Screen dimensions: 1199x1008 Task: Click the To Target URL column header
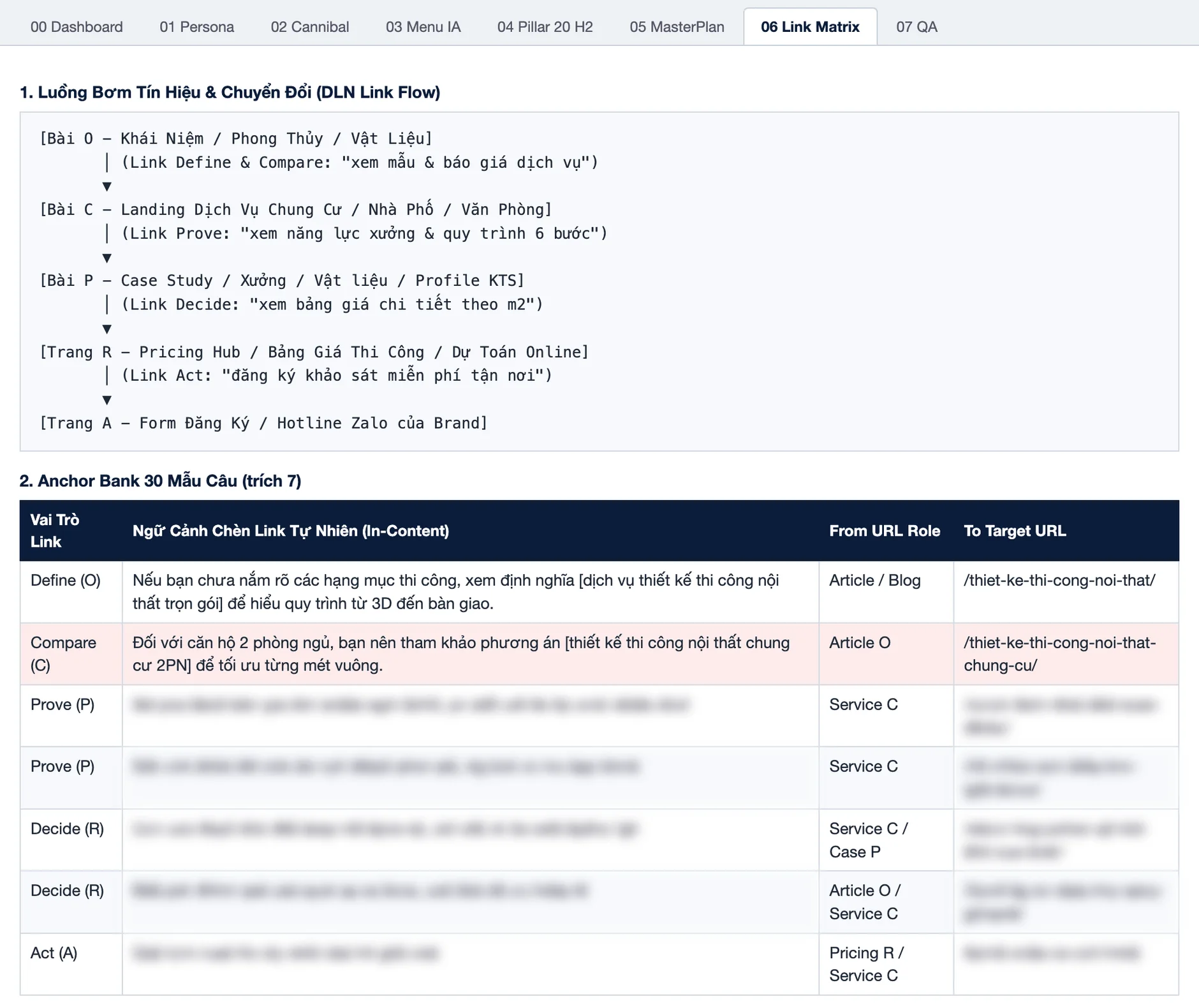(1066, 531)
